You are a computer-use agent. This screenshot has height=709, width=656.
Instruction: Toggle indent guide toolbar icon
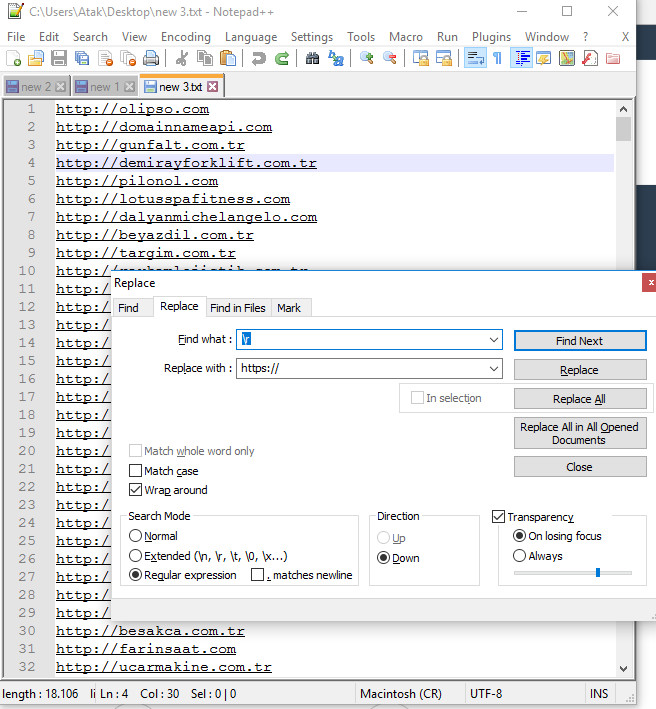(x=521, y=58)
